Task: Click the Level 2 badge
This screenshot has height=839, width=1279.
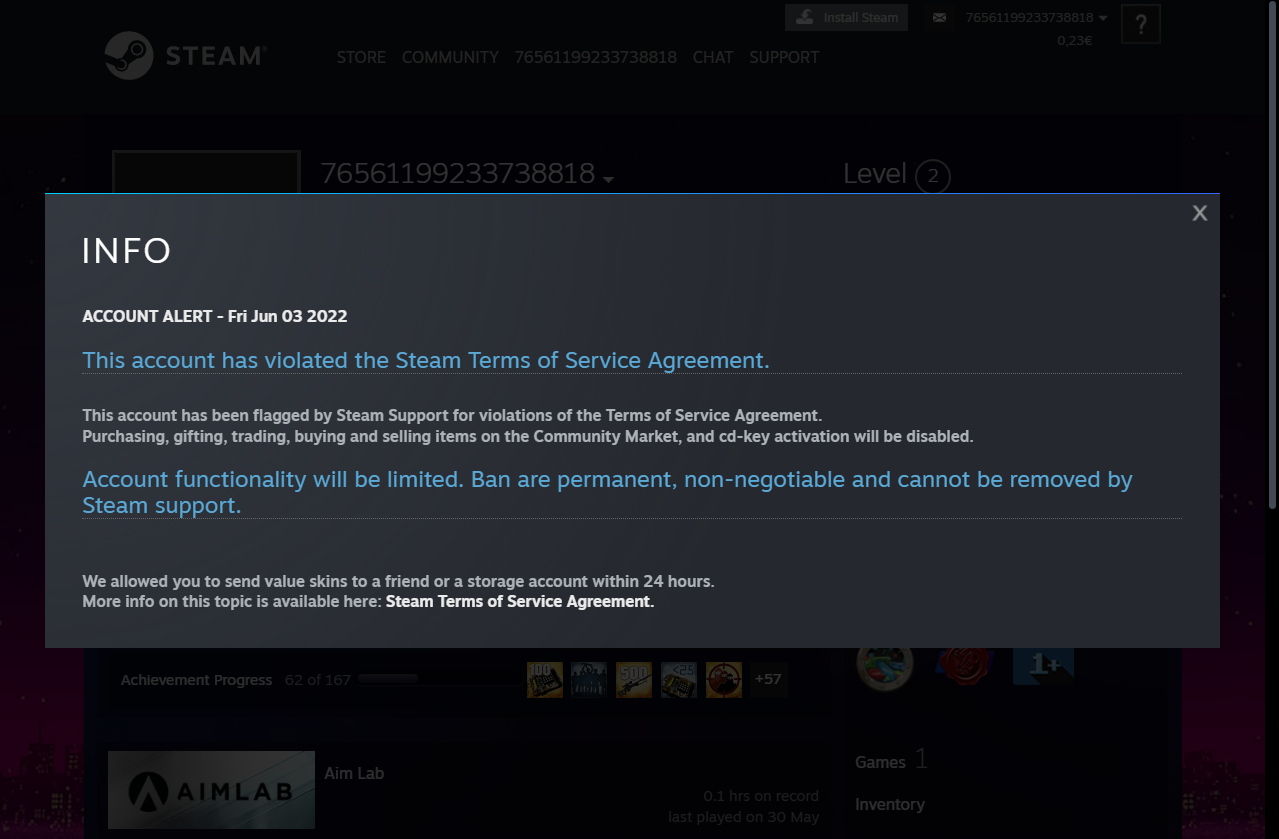Action: (932, 177)
